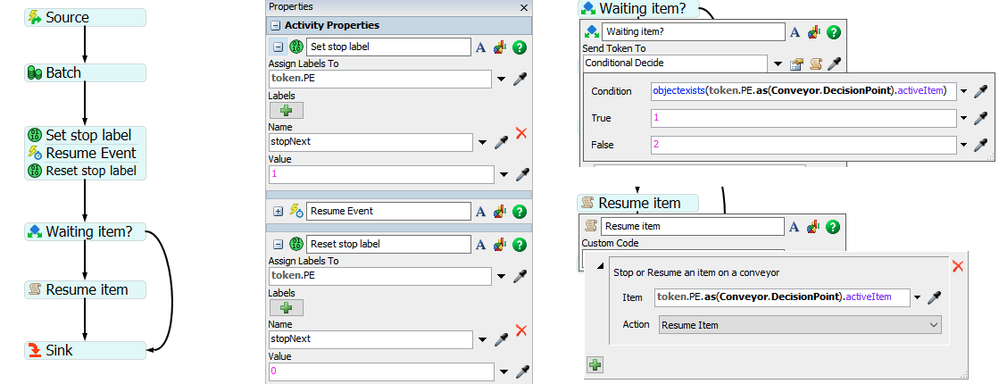Viewport: 999px width, 385px height.
Task: Select the Source activity in the flow
Action: pos(85,17)
